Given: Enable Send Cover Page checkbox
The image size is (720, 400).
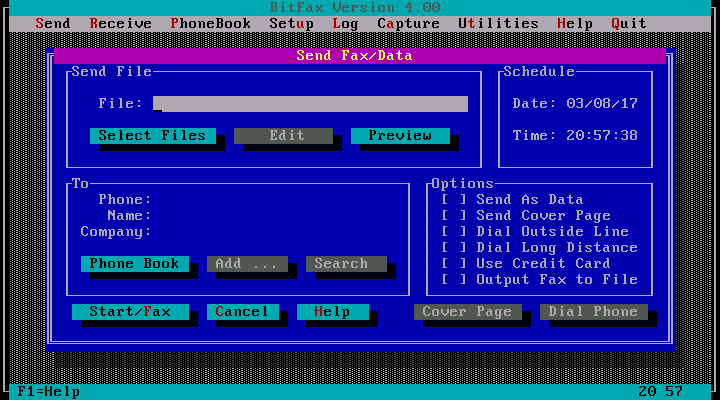Looking at the screenshot, I should (454, 216).
